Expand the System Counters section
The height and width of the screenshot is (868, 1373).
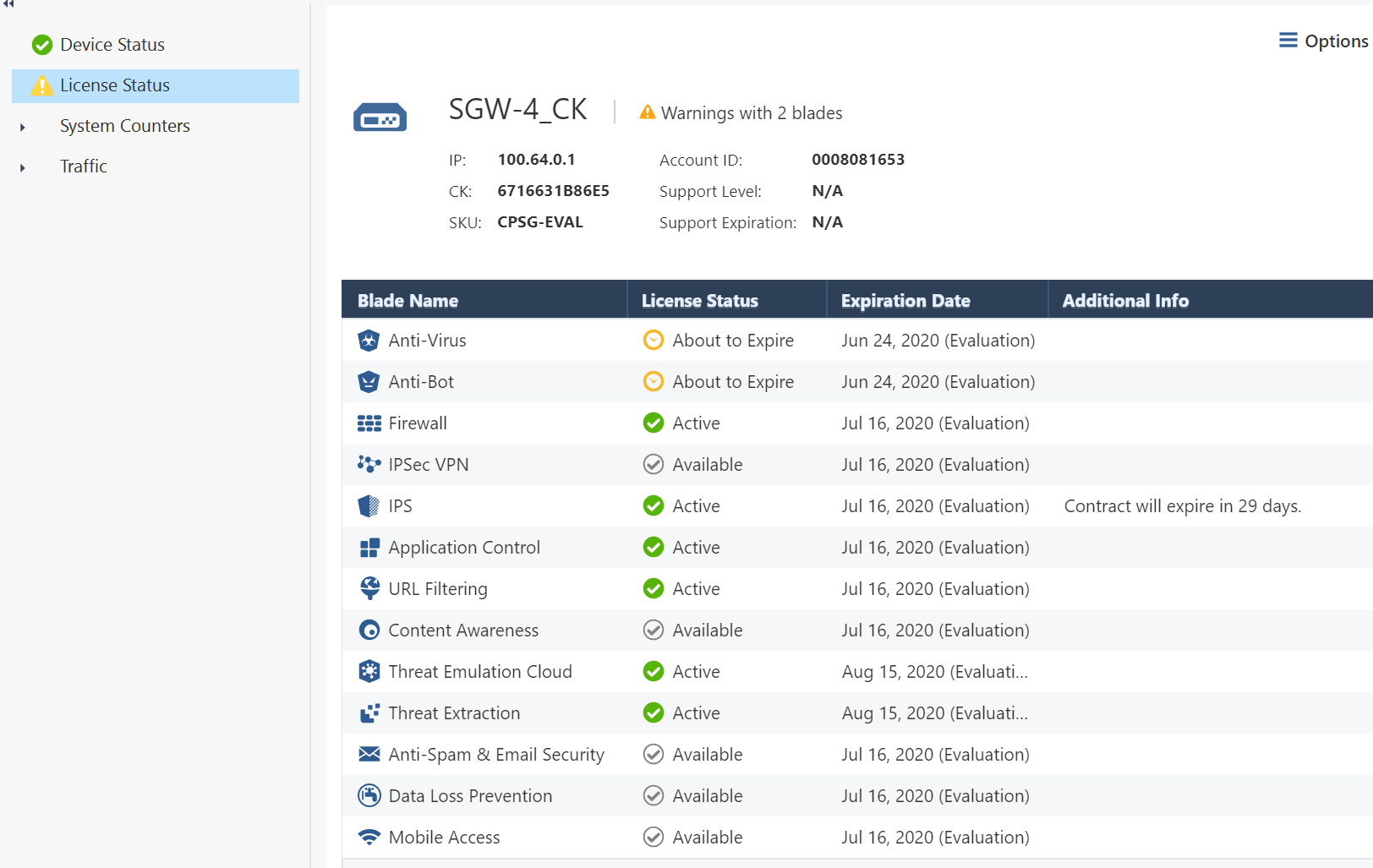22,126
